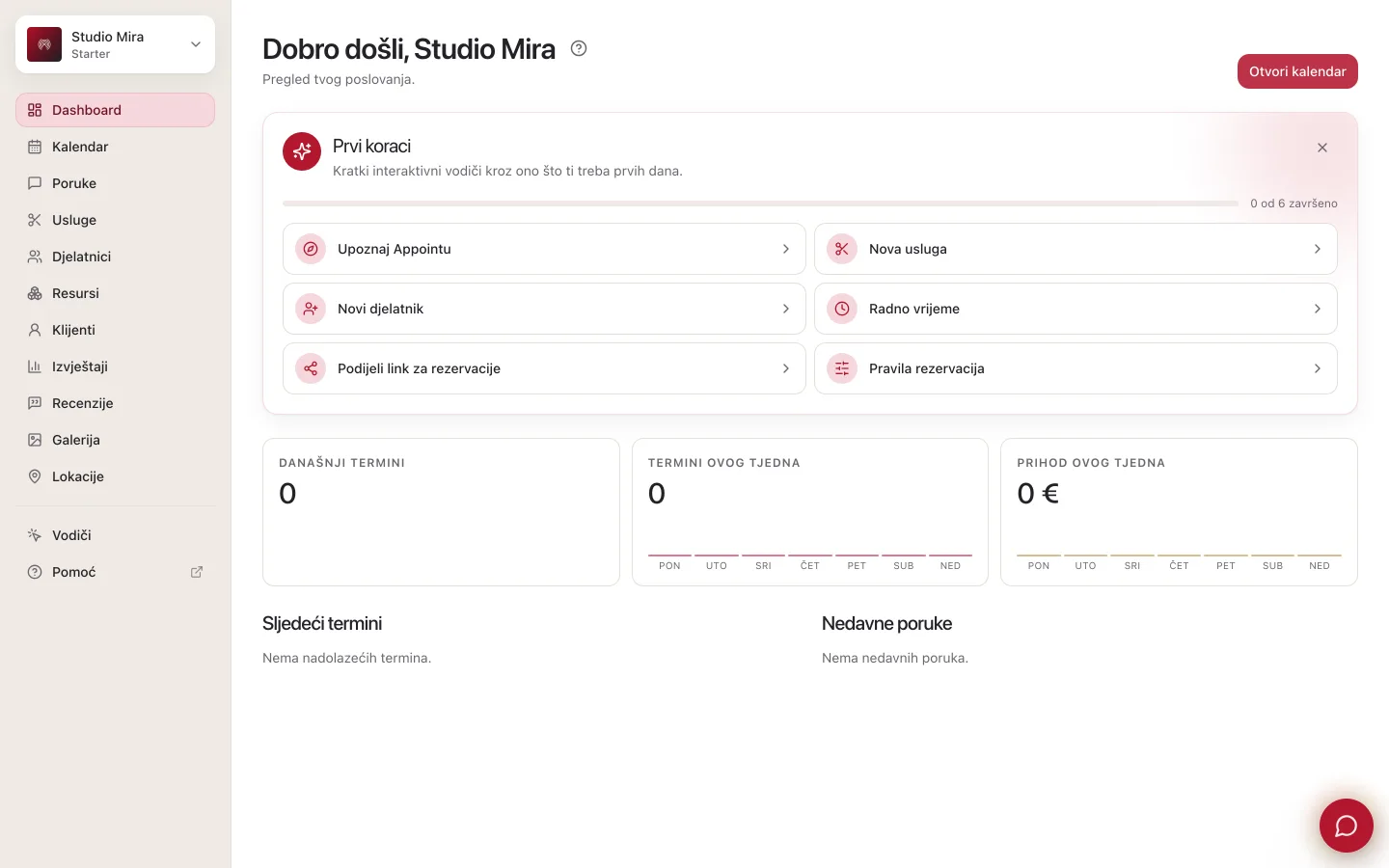Click the sparkle icon in Prvi koraci
The height and width of the screenshot is (868, 1389).
302,151
